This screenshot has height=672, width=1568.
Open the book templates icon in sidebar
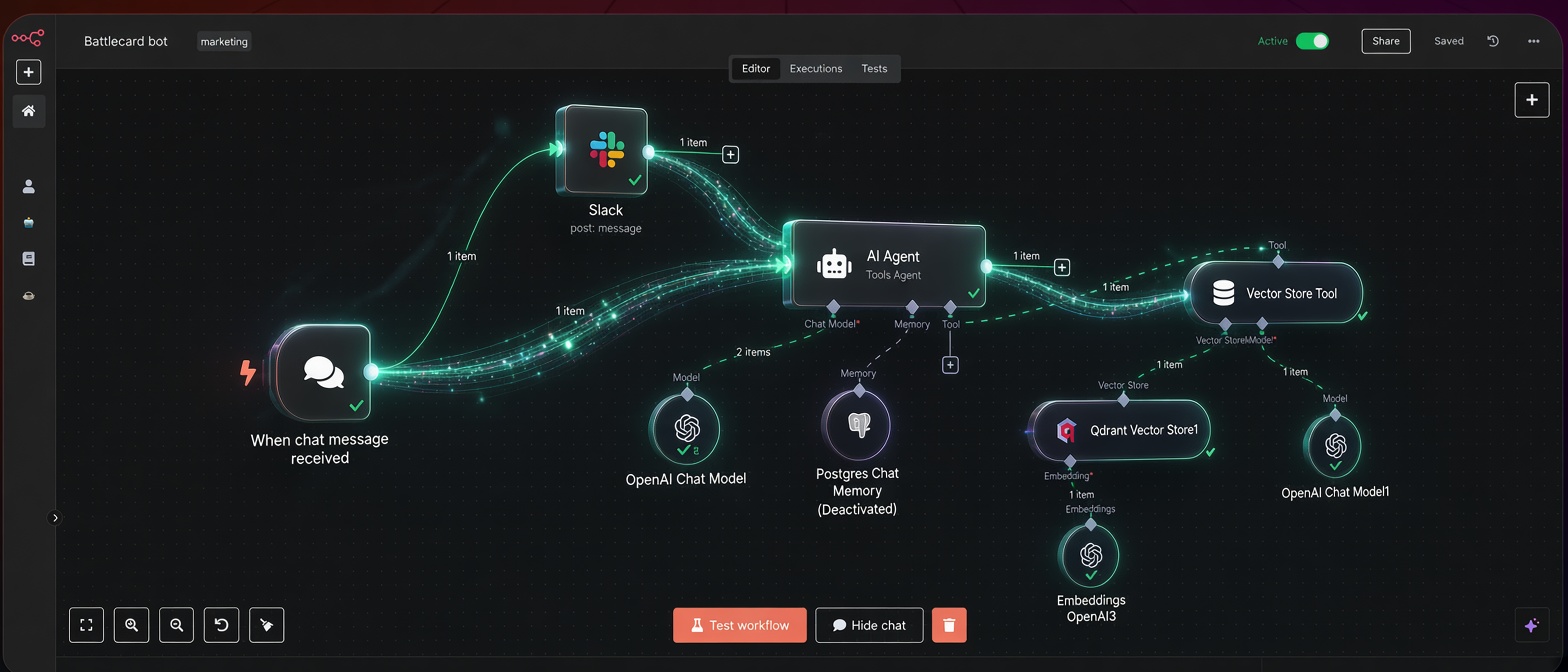click(28, 259)
